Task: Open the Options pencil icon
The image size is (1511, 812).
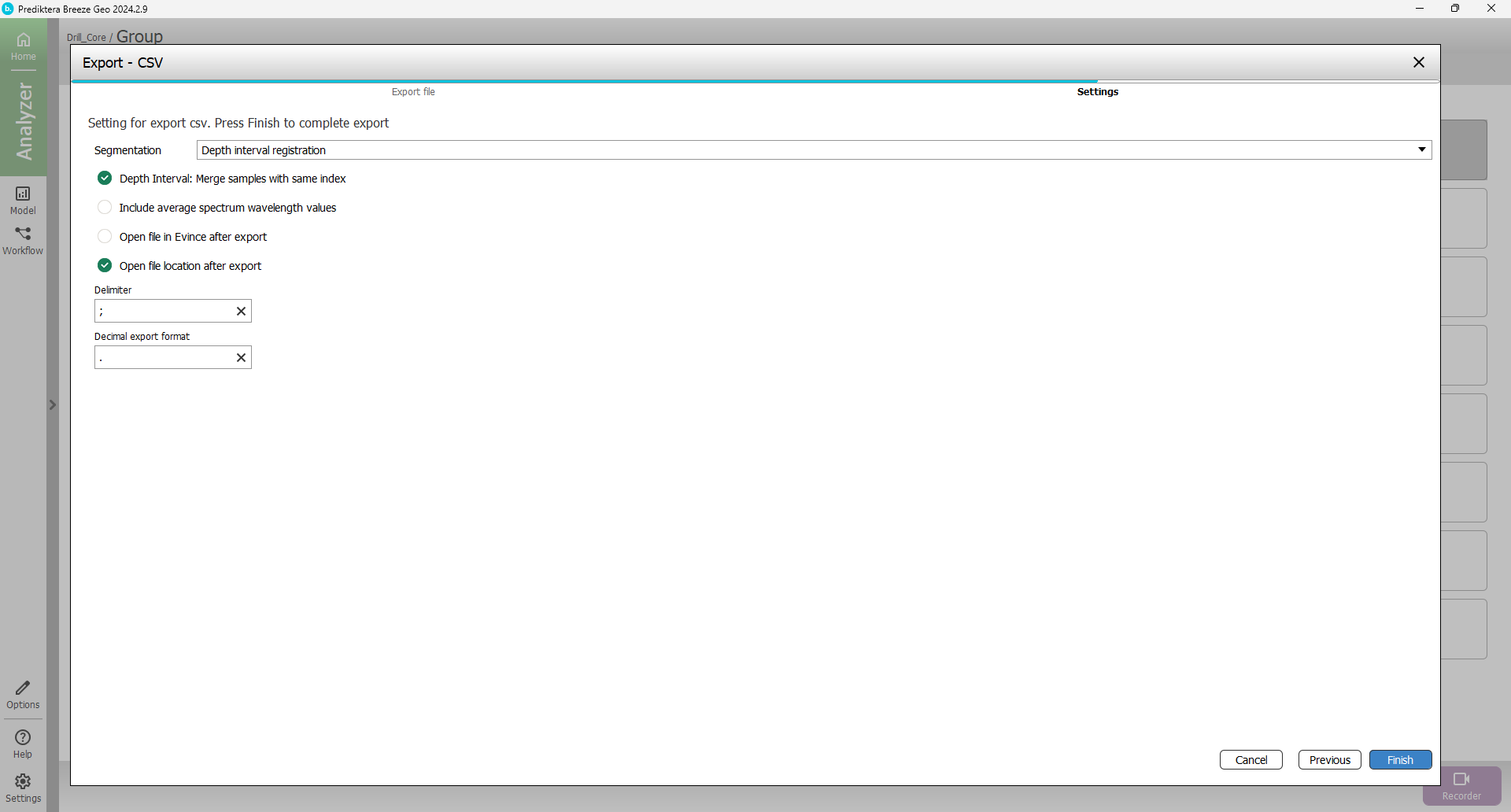Action: tap(23, 694)
